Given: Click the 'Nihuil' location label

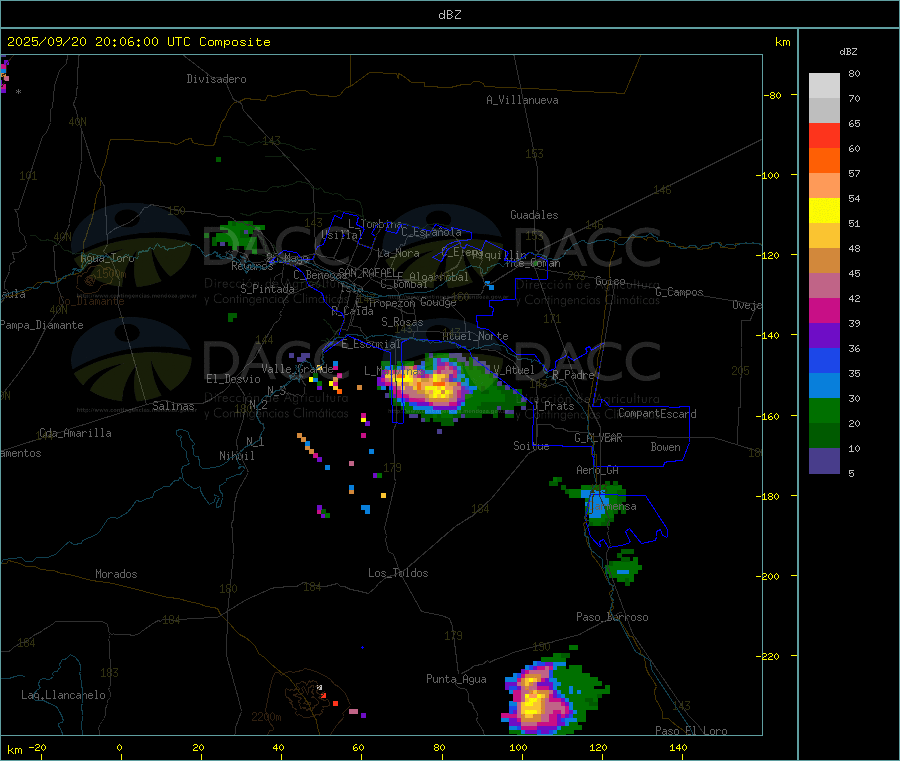Looking at the screenshot, I should click(x=236, y=456).
